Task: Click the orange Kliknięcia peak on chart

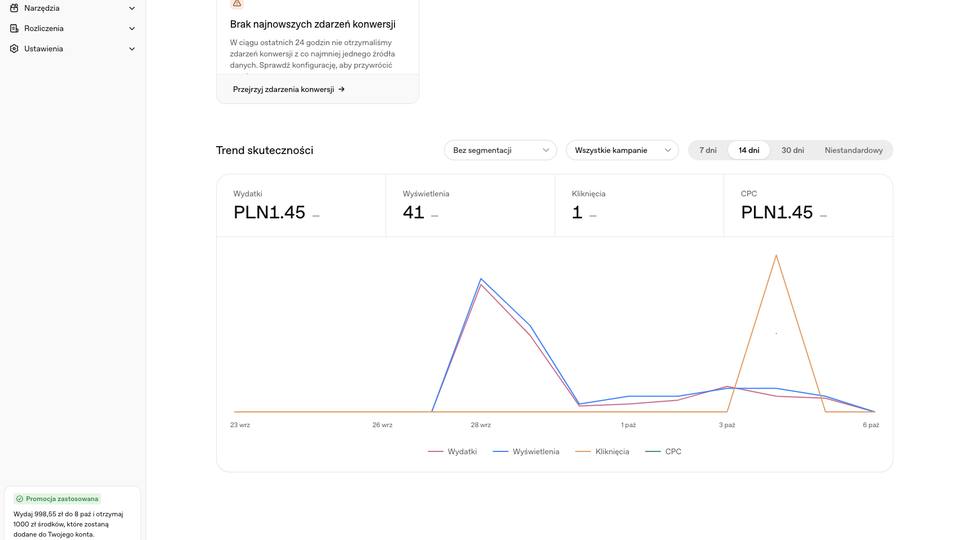Action: click(x=776, y=256)
